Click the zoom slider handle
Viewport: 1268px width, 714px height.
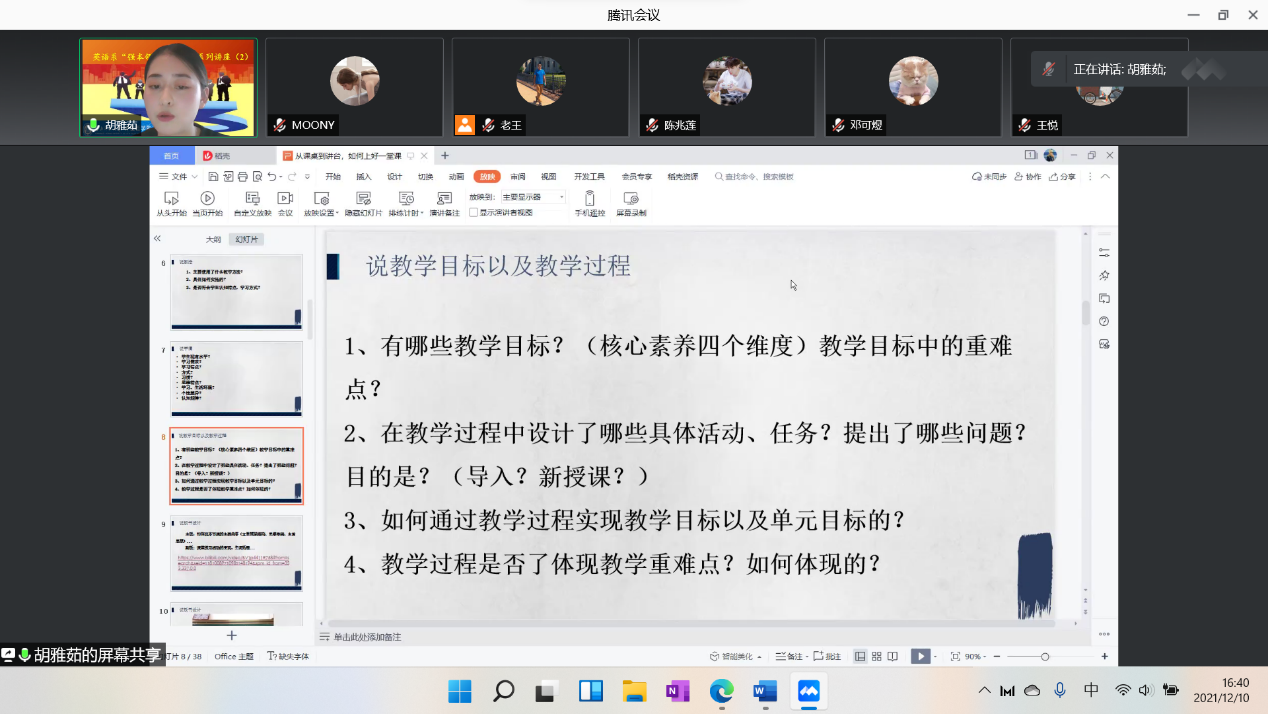[x=1045, y=656]
